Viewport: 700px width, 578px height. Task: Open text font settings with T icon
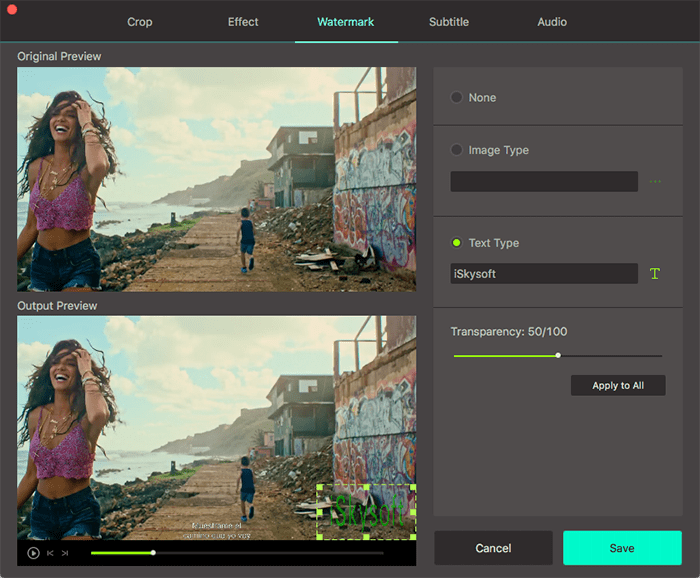[x=655, y=274]
